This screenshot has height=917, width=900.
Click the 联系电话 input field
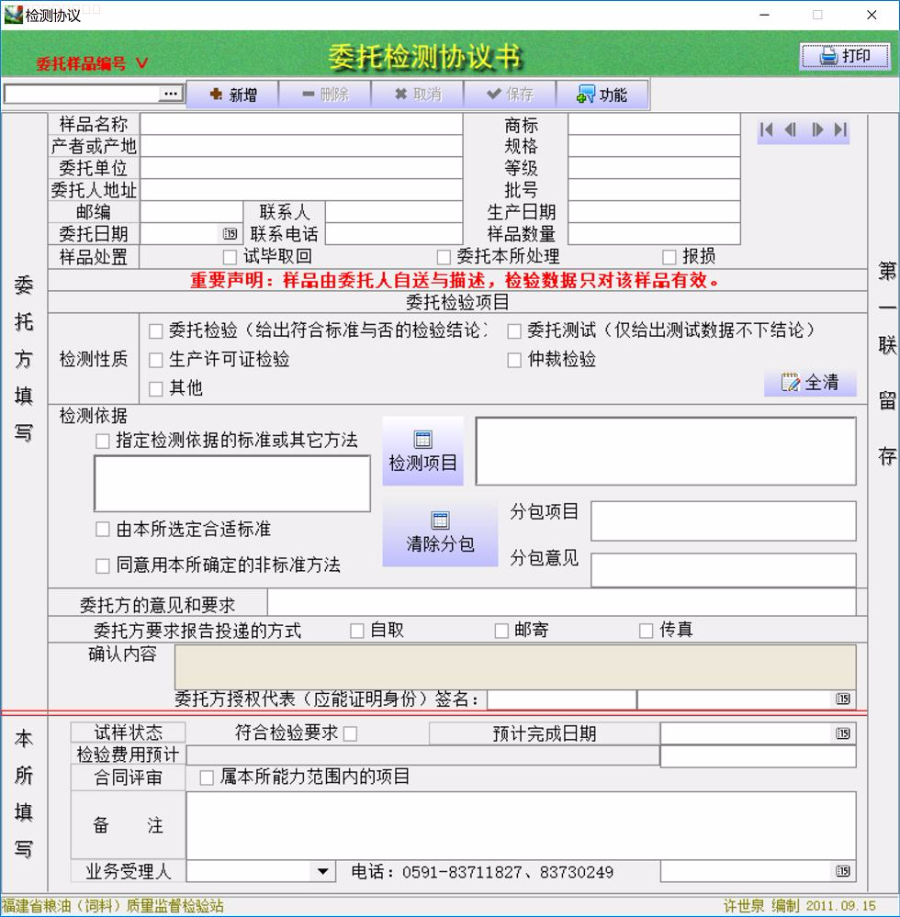pyautogui.click(x=394, y=234)
